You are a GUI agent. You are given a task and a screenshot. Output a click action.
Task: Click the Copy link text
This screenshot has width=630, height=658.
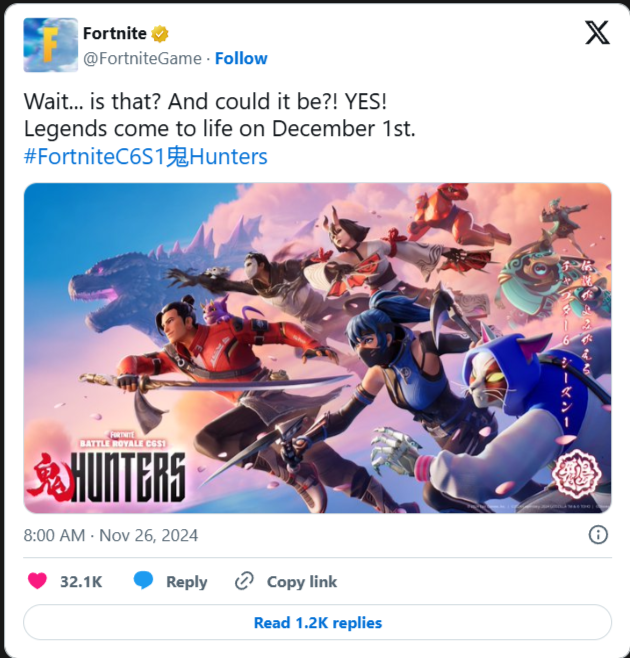point(302,582)
